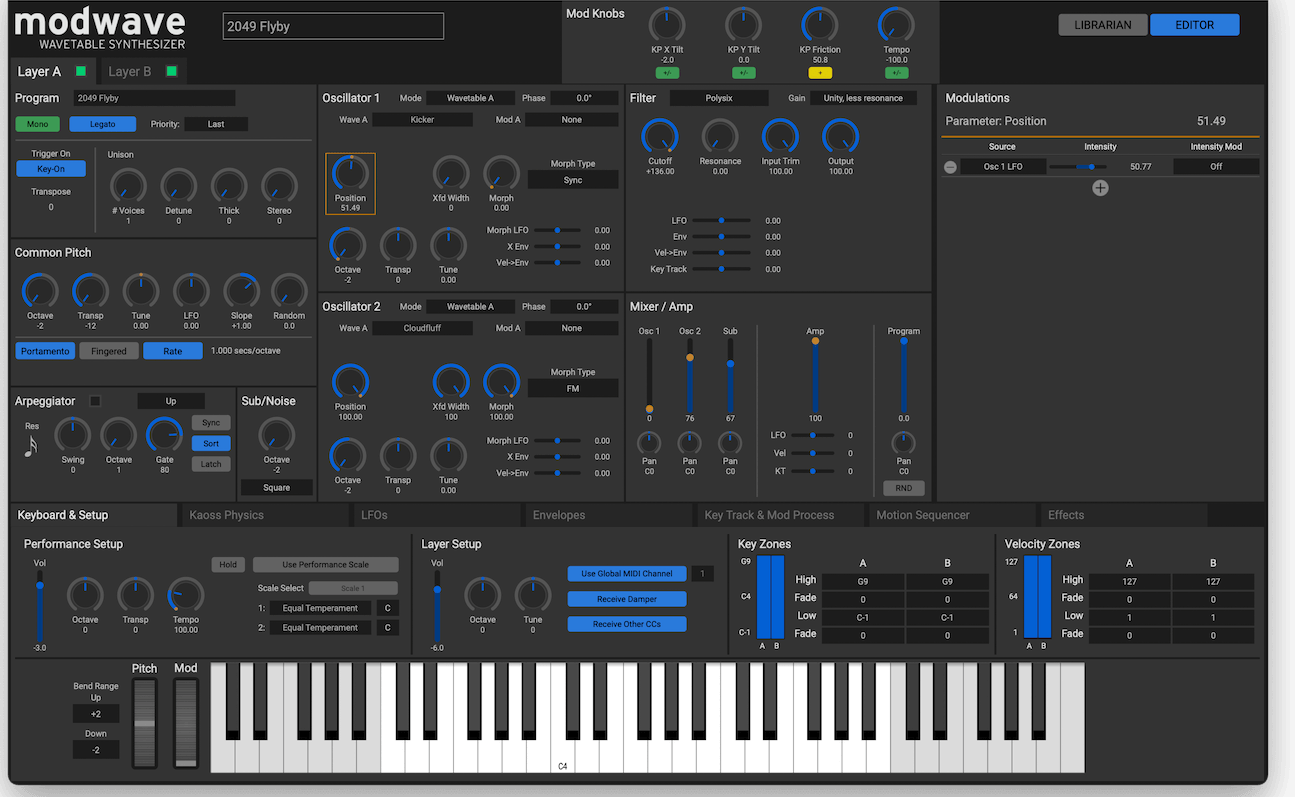Click the Arpeggiator Gate knob
Screen dimensions: 1295x797
(165, 435)
